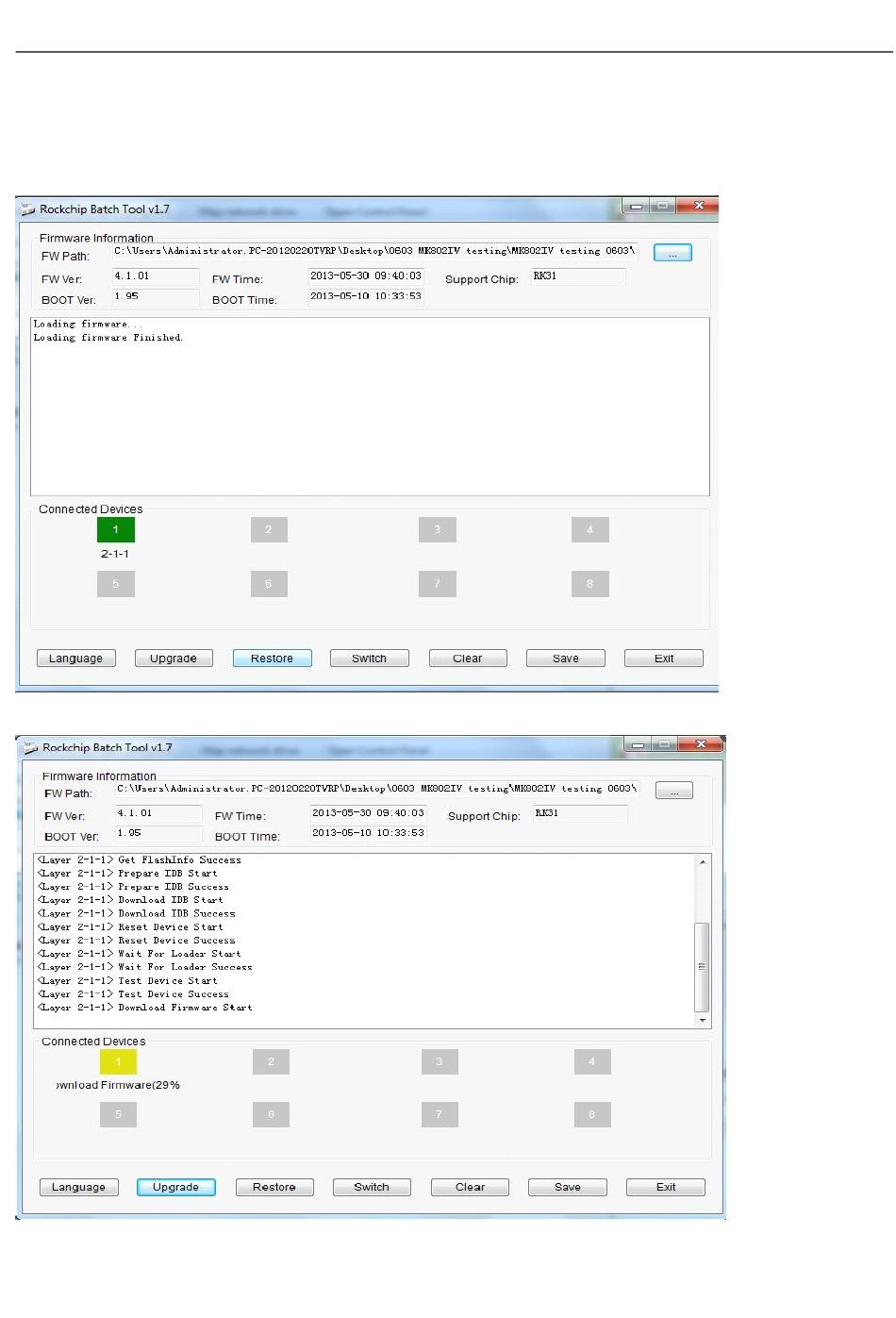
Task: Click the FW Time field in lower window
Action: 368,813
